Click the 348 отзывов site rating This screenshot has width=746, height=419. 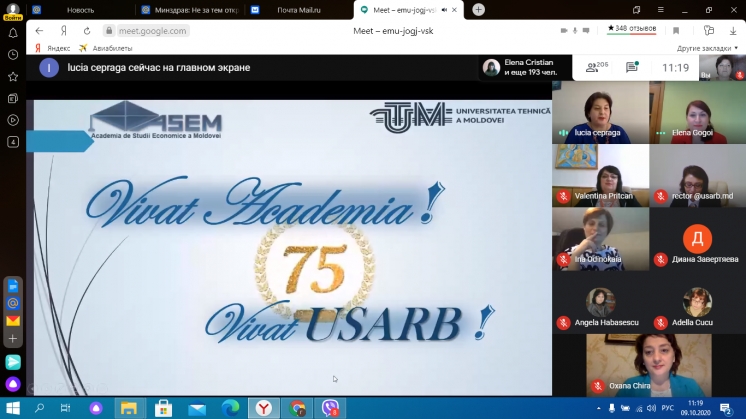point(632,29)
